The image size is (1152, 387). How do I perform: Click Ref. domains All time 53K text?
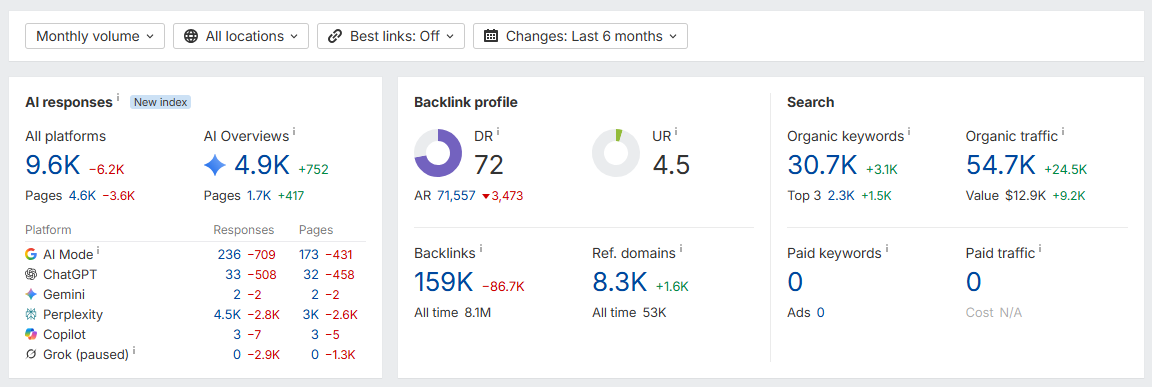click(629, 313)
